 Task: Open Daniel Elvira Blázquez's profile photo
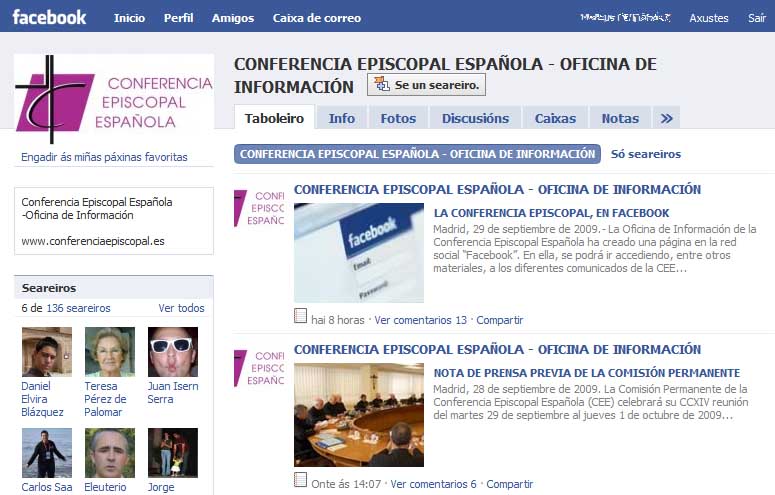(x=47, y=352)
